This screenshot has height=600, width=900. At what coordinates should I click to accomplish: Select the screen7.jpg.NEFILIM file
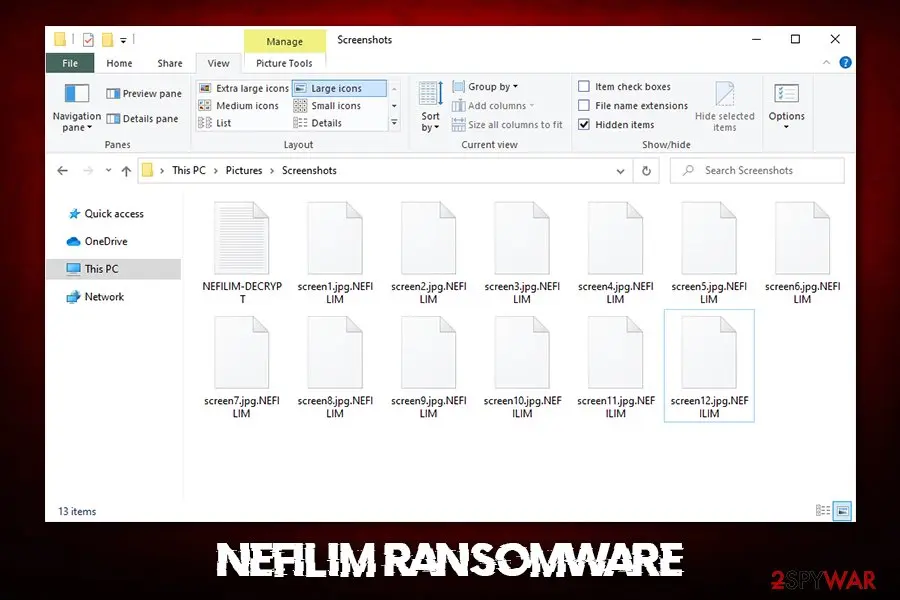(x=242, y=367)
